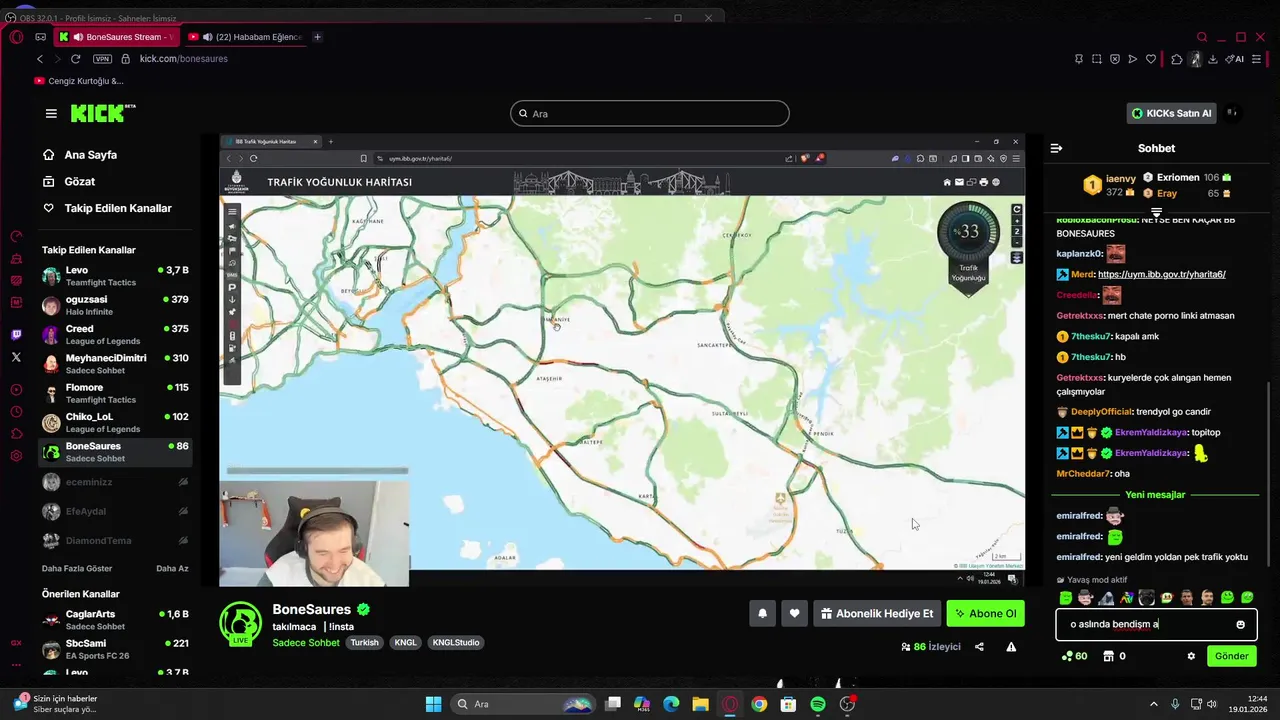This screenshot has width=1280, height=720.
Task: Click the address bar kick.com/bonesaures
Action: click(184, 59)
